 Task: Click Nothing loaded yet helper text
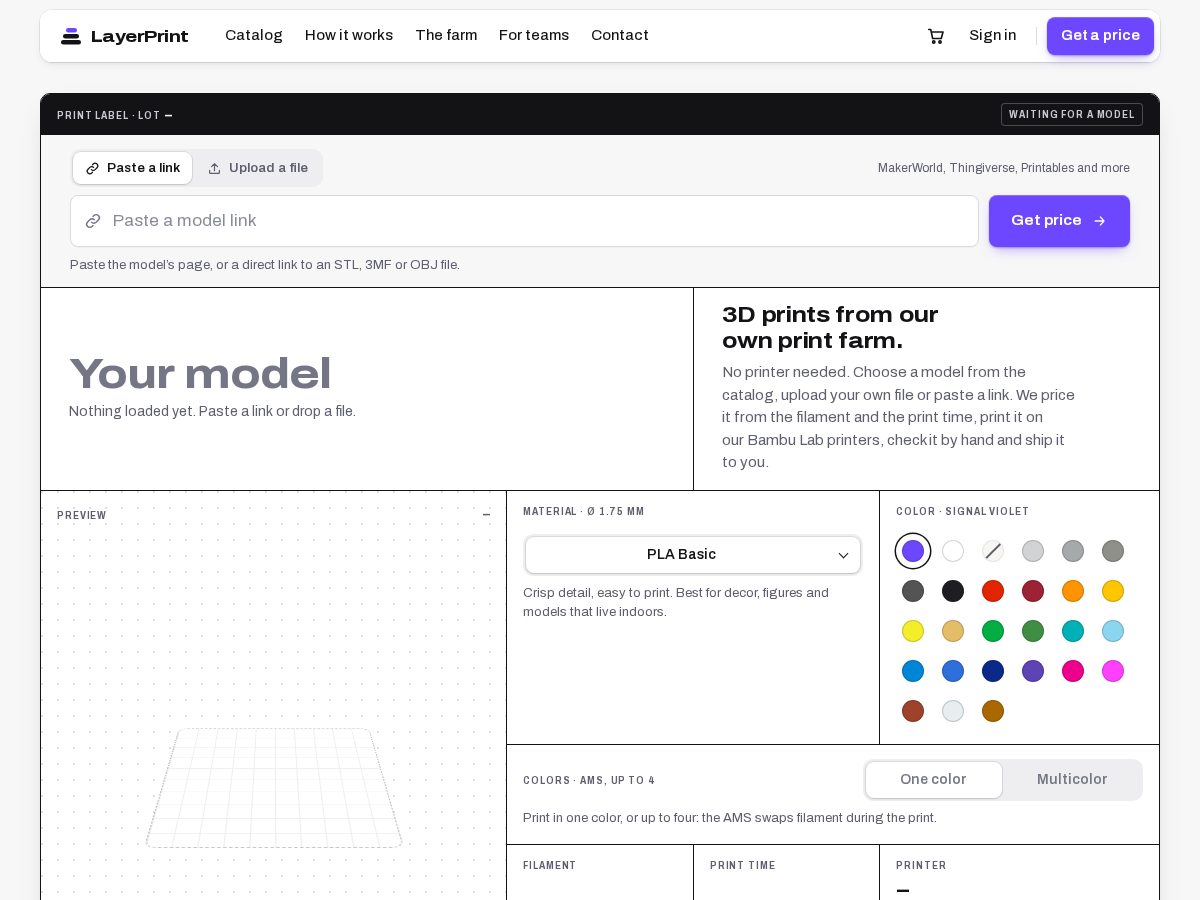(x=212, y=411)
